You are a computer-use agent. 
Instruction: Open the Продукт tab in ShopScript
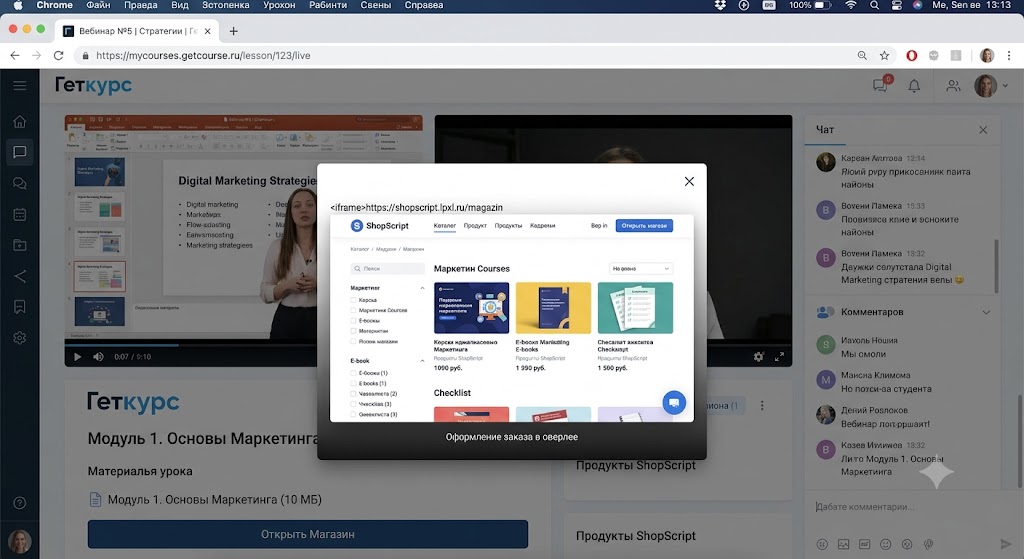[x=475, y=226]
